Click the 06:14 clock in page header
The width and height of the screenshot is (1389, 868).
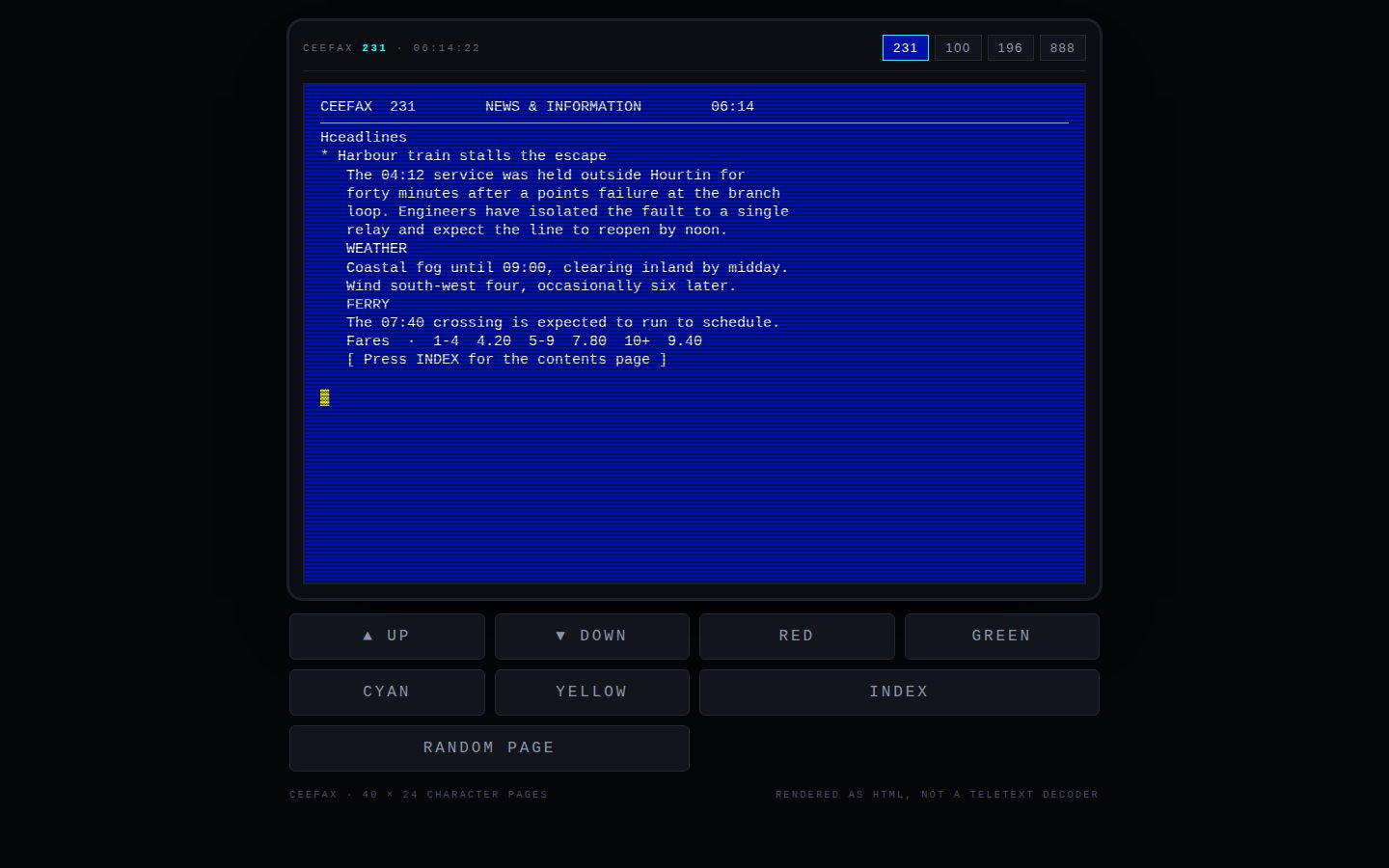[732, 107]
